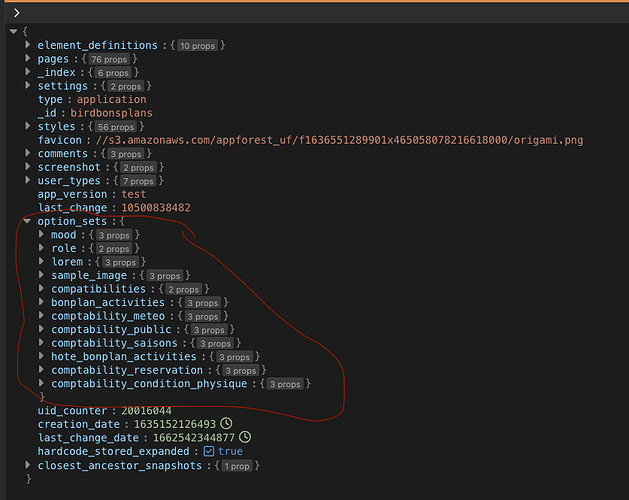Click the pages key name

tap(53, 59)
